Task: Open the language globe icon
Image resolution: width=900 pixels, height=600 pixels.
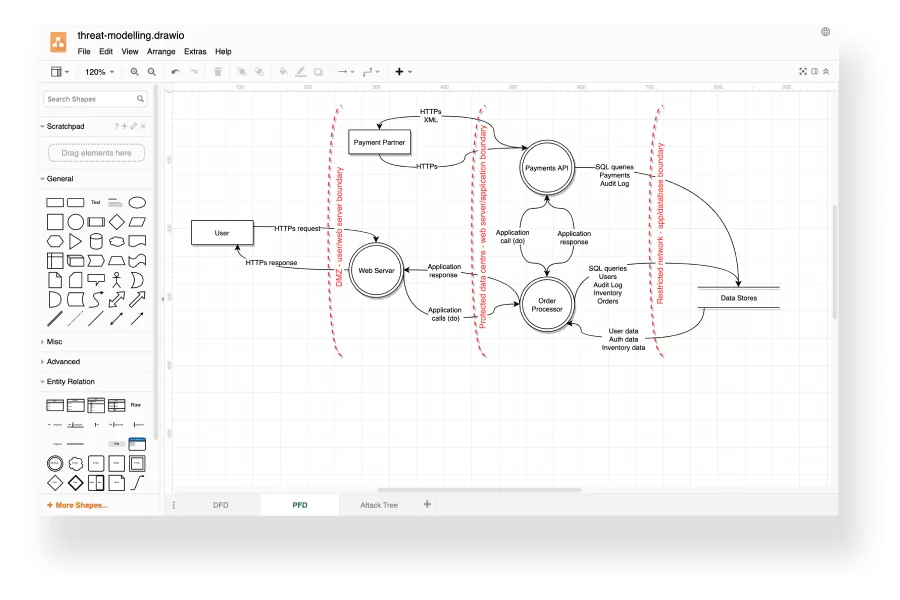Action: 826,32
